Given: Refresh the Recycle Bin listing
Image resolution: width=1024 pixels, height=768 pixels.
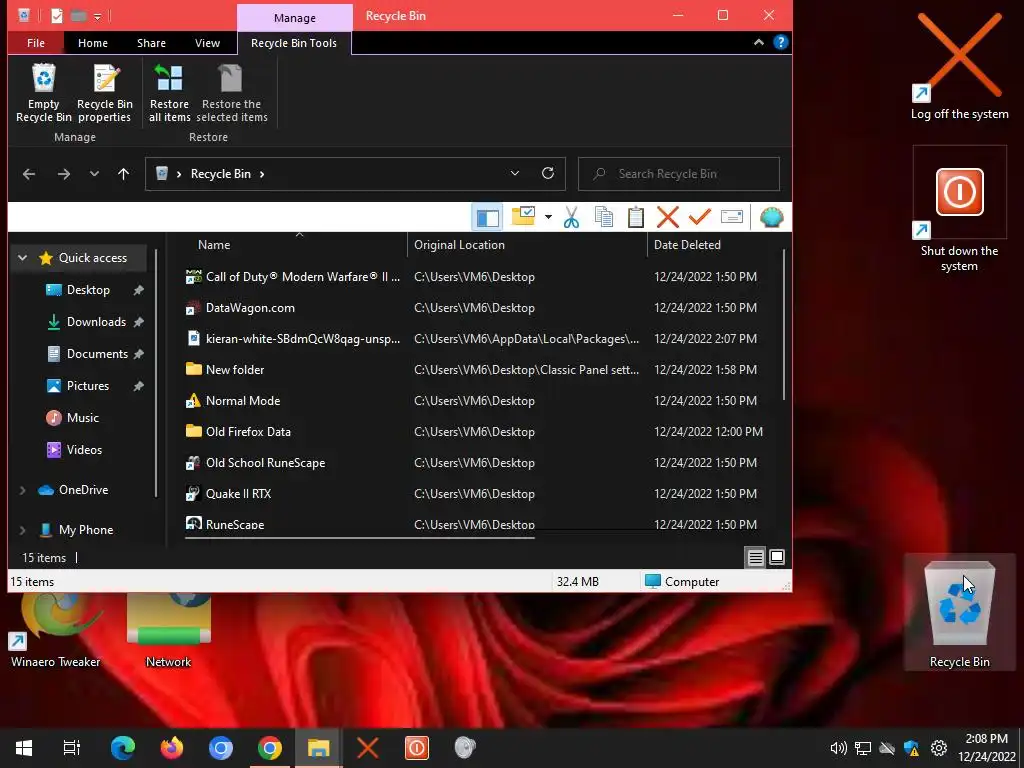Looking at the screenshot, I should 548,173.
